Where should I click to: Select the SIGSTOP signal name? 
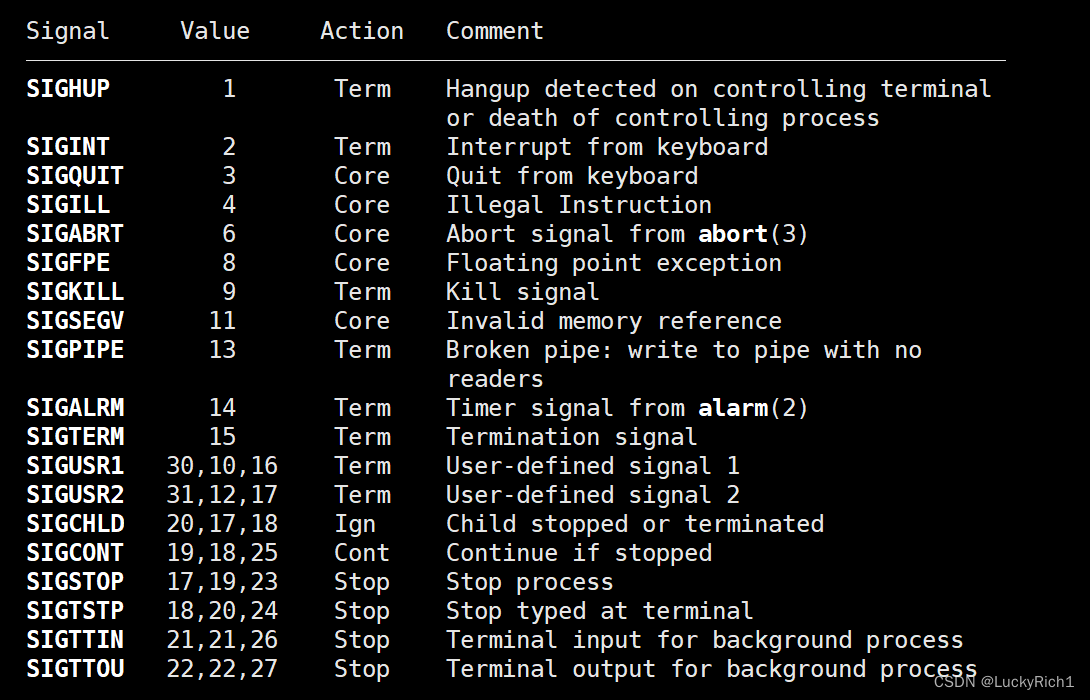75,582
